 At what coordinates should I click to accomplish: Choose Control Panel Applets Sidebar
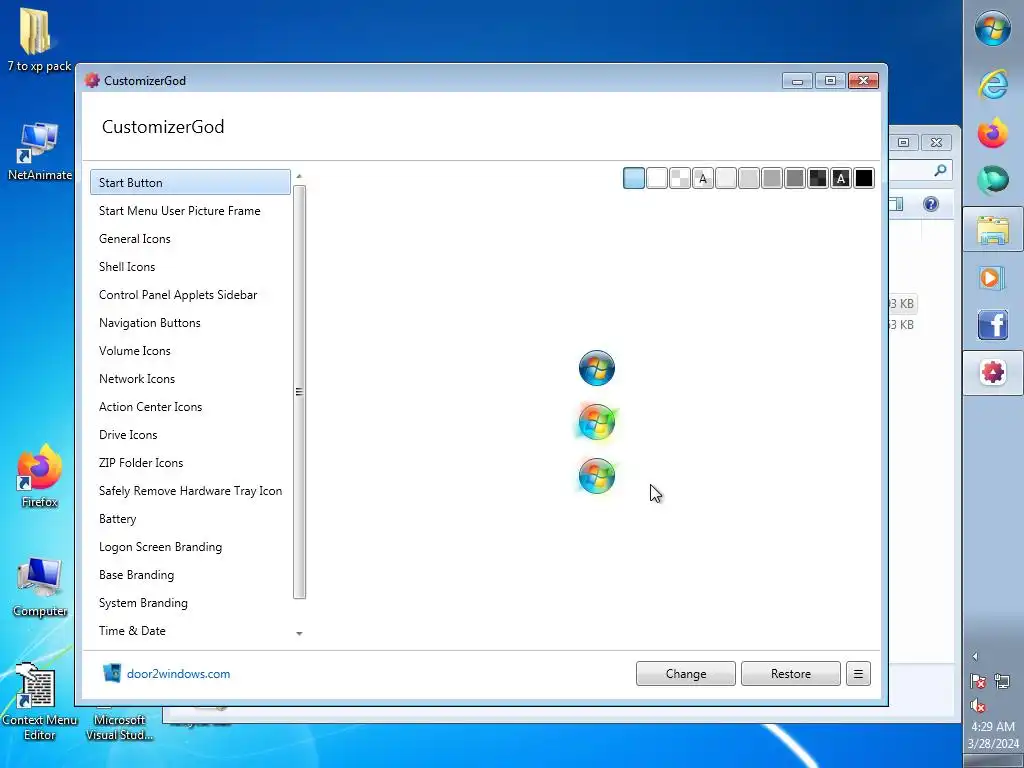(x=178, y=295)
